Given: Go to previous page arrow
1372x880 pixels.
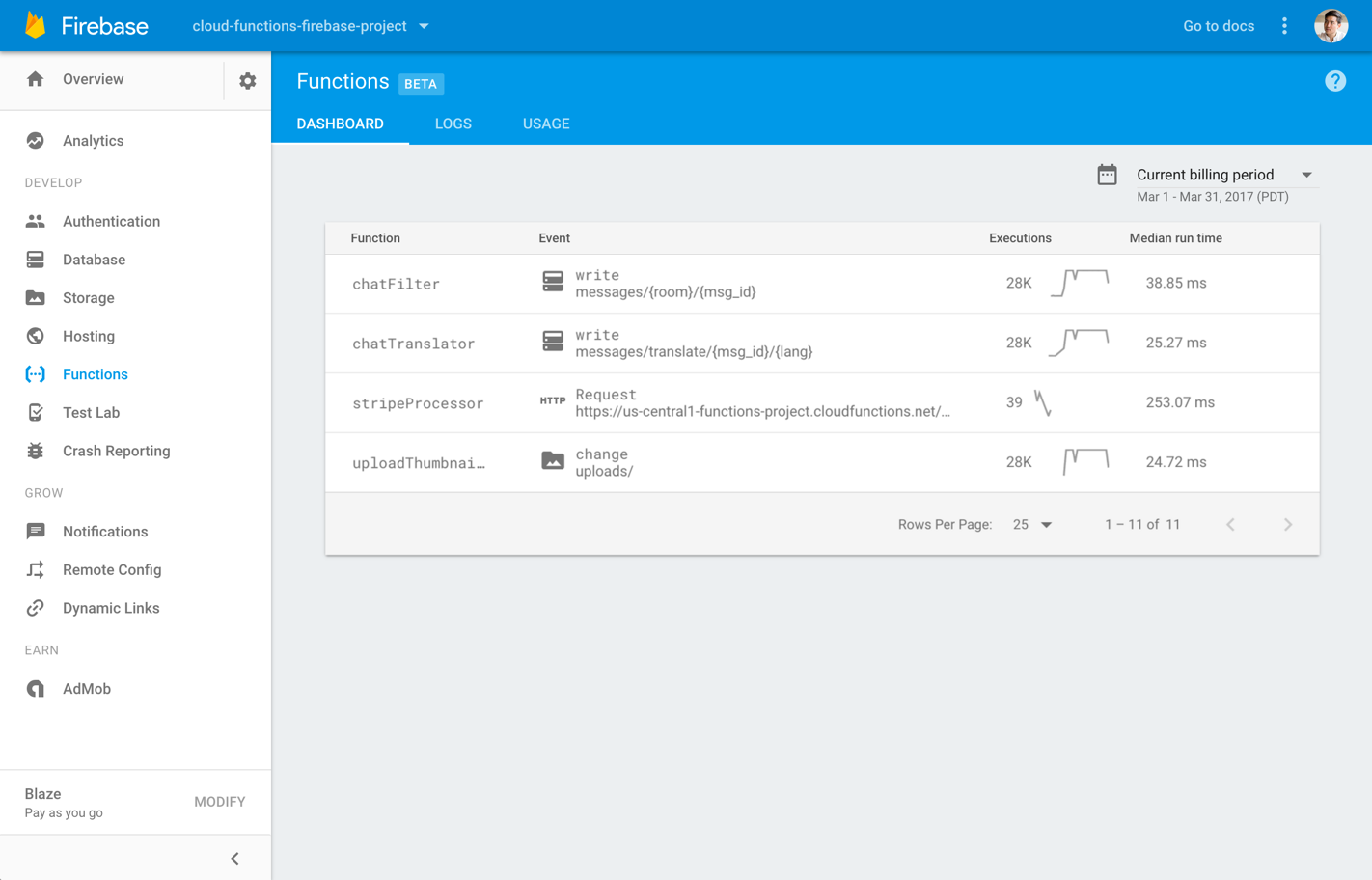Looking at the screenshot, I should (x=1230, y=525).
